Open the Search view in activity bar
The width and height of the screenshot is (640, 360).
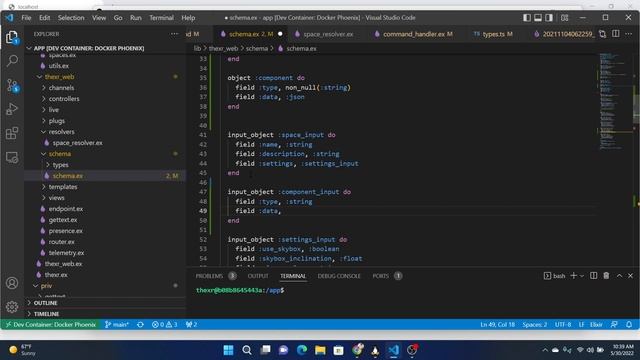point(12,61)
